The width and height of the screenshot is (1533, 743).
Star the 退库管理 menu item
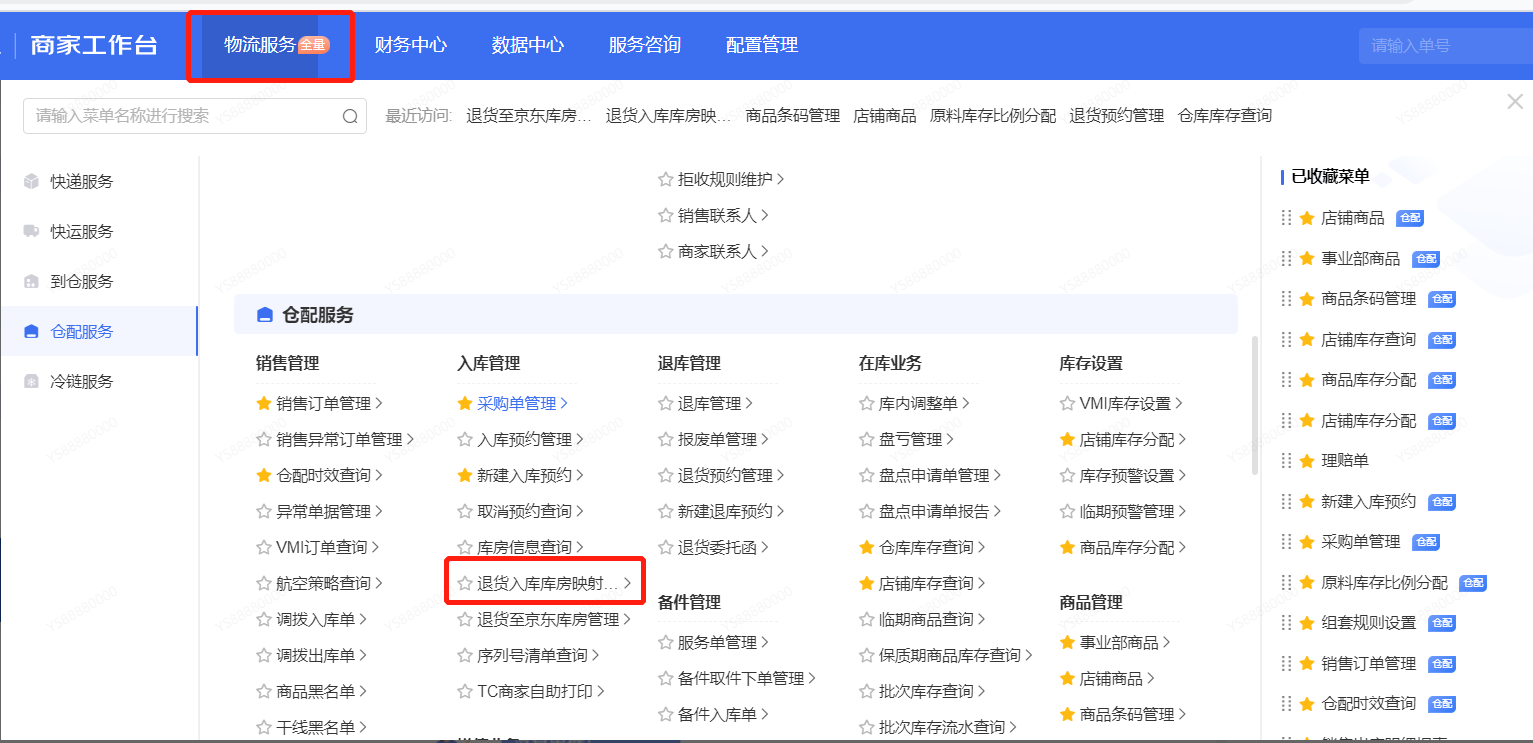point(666,404)
